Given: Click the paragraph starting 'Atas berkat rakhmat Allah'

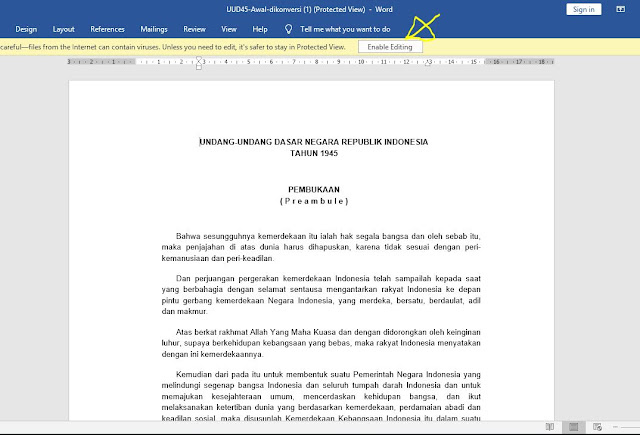Looking at the screenshot, I should pyautogui.click(x=321, y=343).
